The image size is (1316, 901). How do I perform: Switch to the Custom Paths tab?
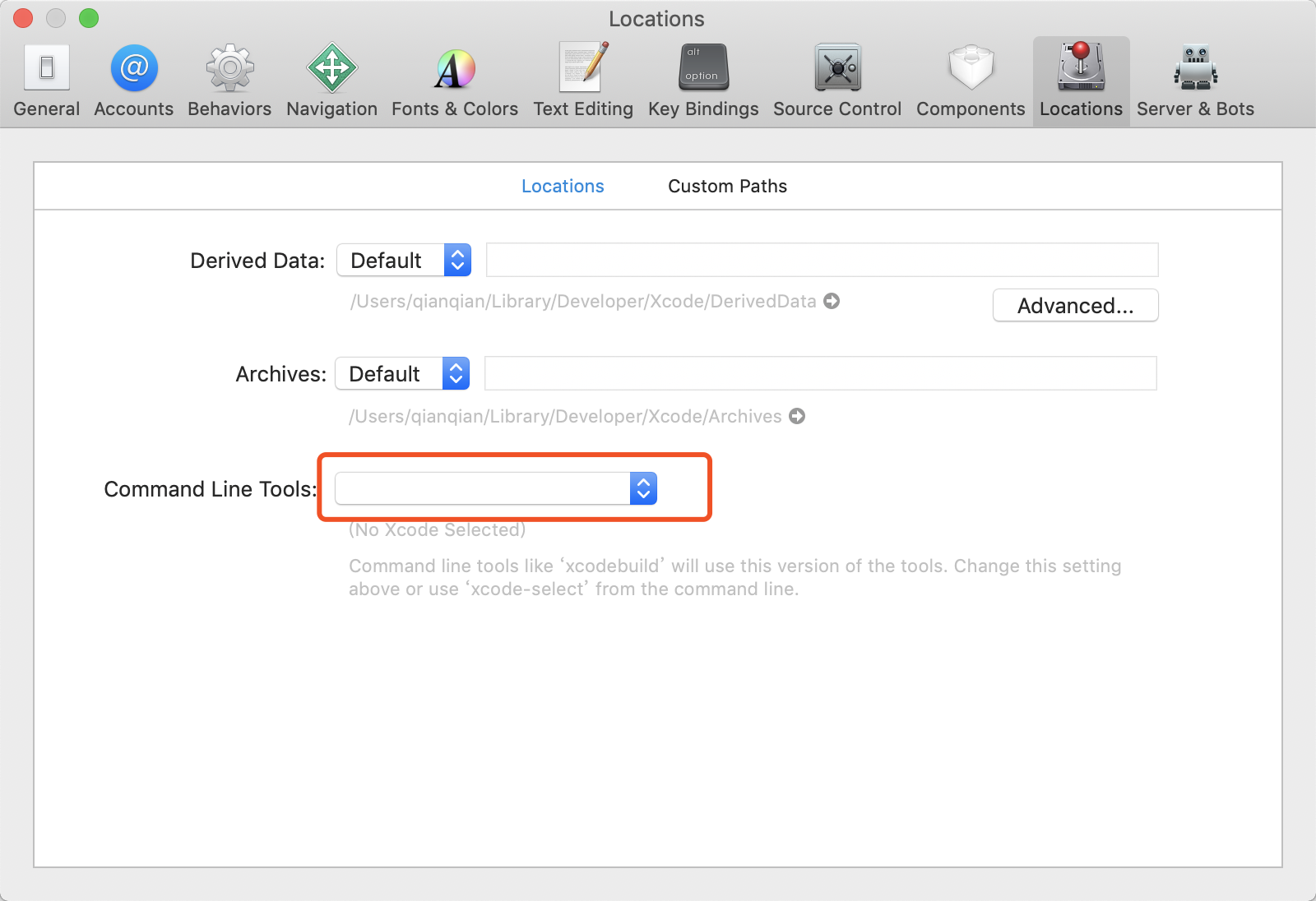(x=727, y=187)
